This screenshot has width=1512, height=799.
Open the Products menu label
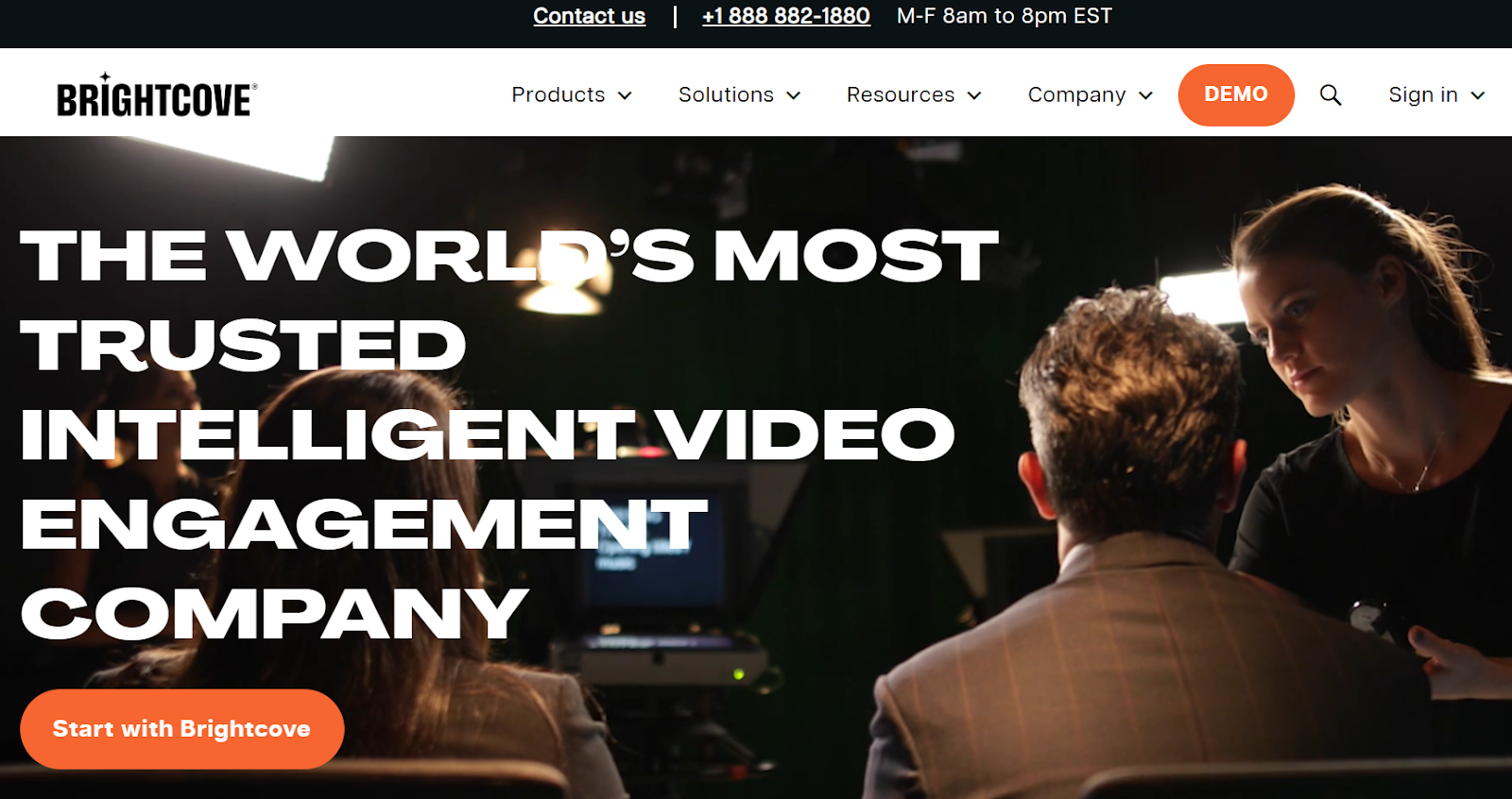[558, 95]
